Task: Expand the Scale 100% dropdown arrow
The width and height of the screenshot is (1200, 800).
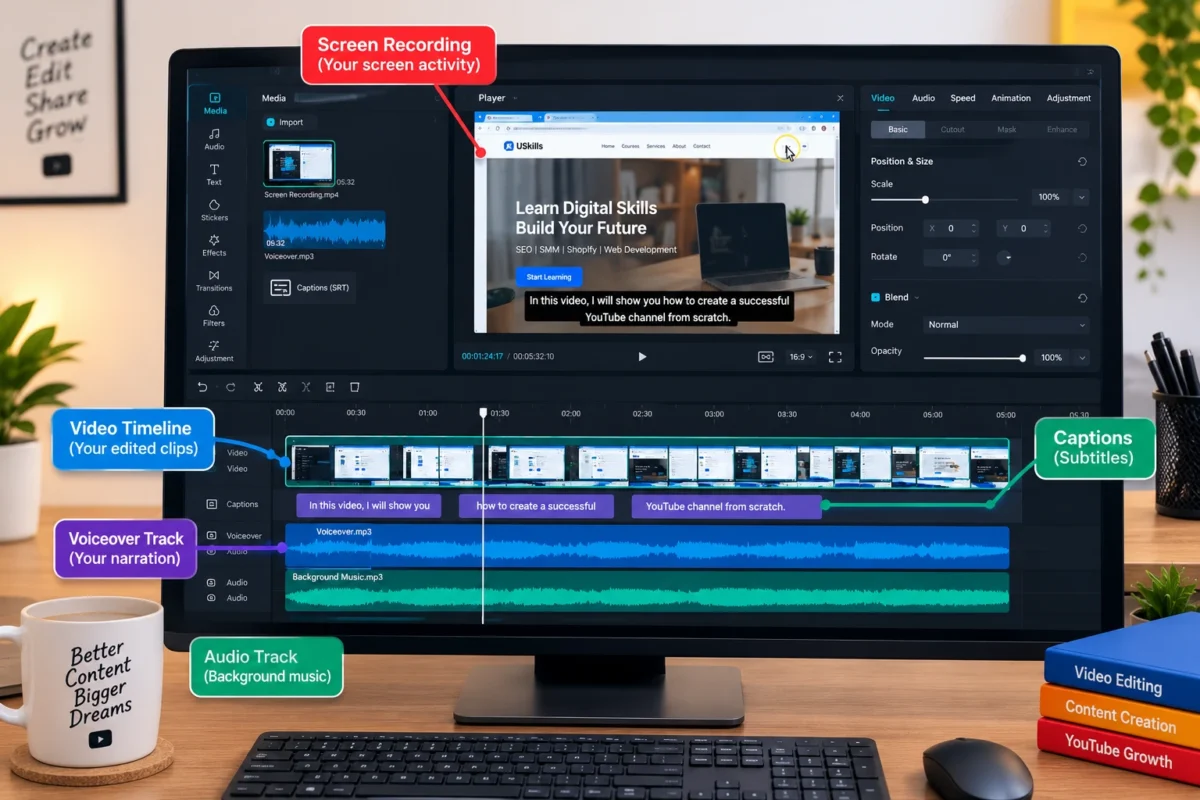Action: tap(1081, 197)
